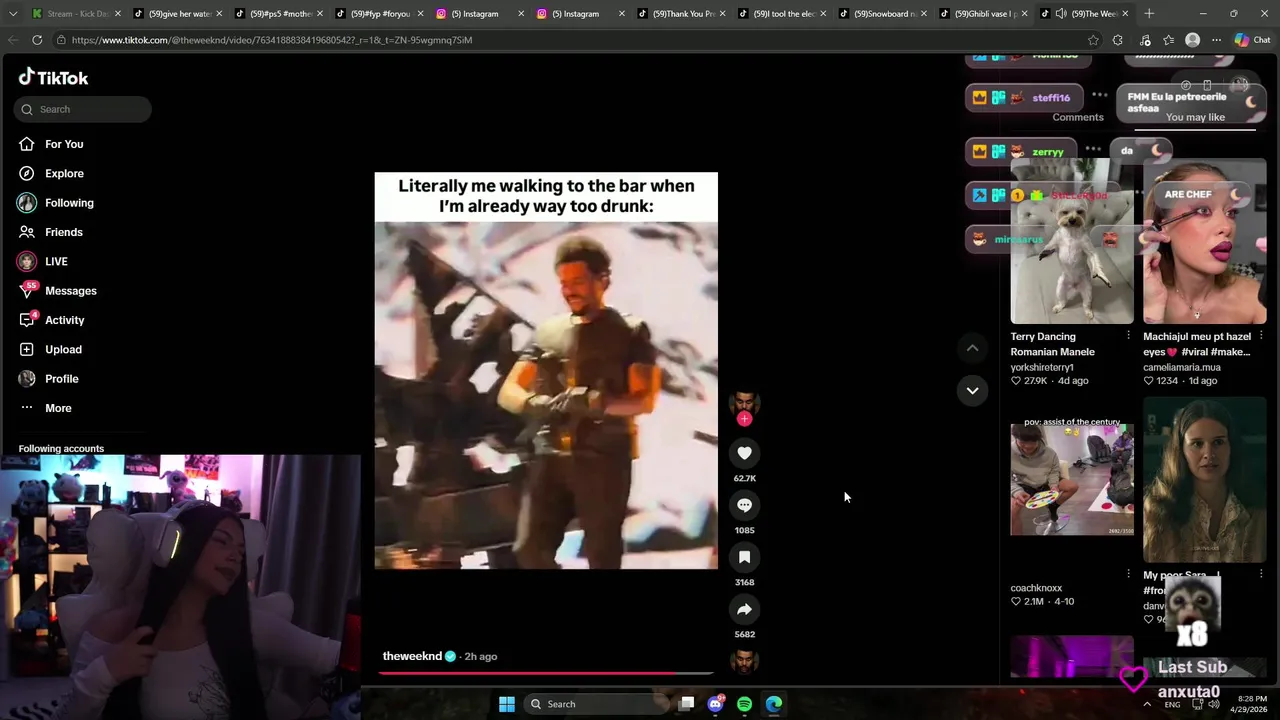Share the video with the arrow icon
The image size is (1280, 720).
pyautogui.click(x=744, y=609)
